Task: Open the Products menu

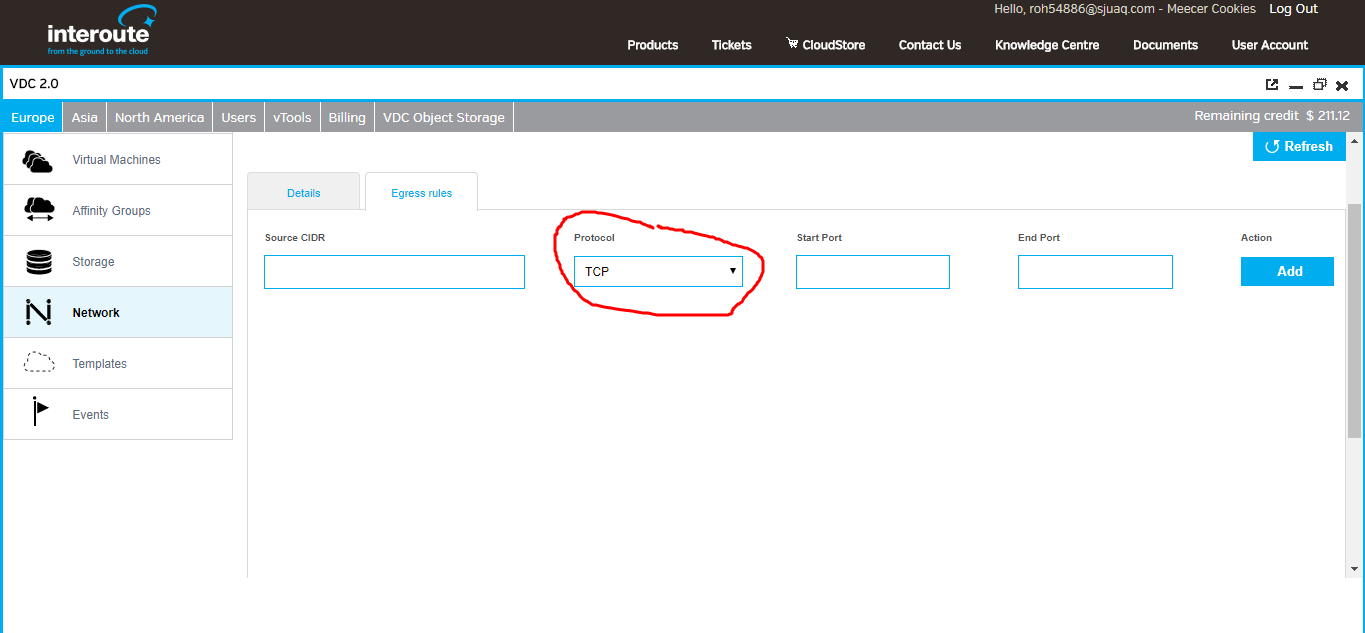Action: (653, 45)
